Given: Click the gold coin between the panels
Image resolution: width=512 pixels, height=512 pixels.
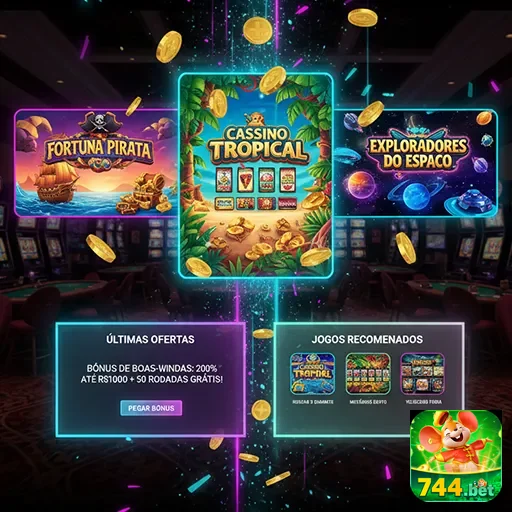Looking at the screenshot, I should click(x=261, y=410).
